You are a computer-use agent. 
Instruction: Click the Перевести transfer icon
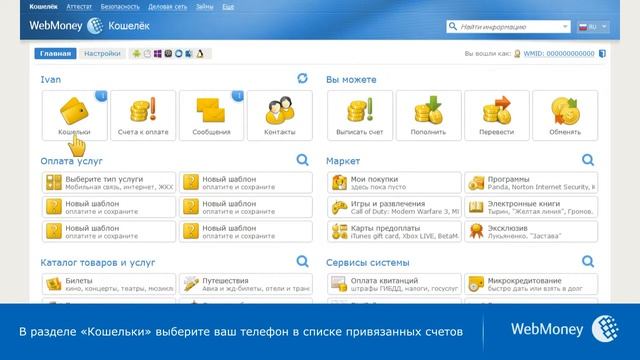click(x=497, y=110)
